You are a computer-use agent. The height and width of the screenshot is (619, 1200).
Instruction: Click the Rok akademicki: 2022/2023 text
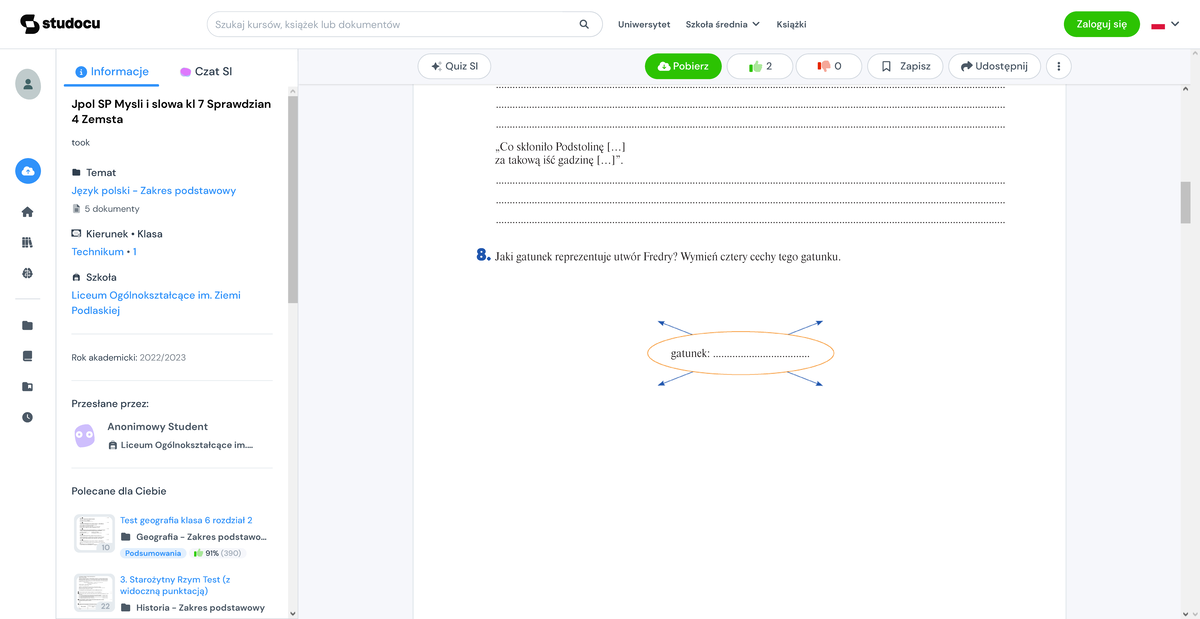[129, 357]
